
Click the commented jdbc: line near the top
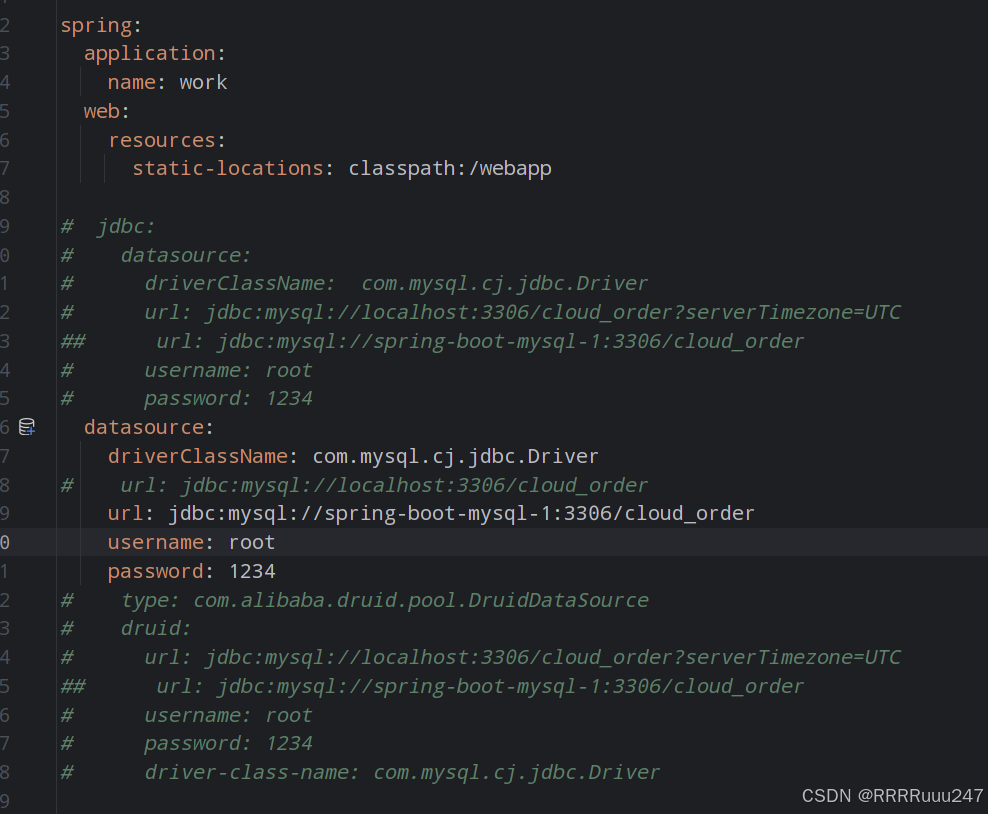(125, 226)
